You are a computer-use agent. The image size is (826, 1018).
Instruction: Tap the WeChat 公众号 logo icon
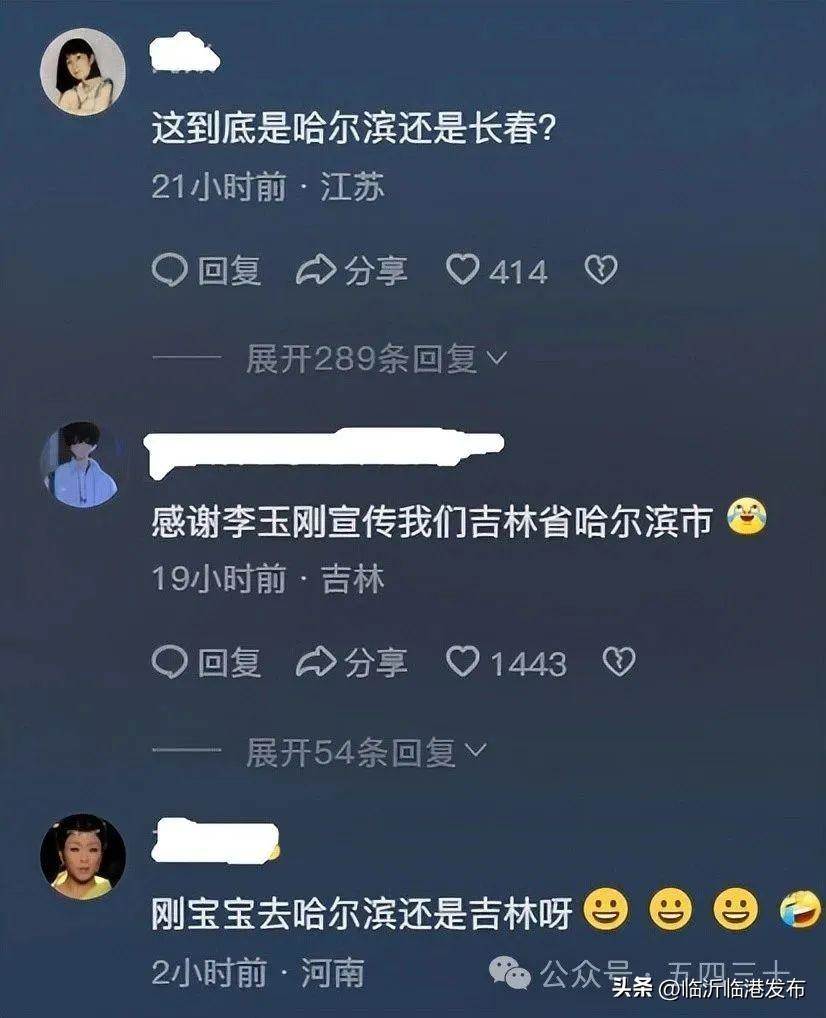click(510, 973)
